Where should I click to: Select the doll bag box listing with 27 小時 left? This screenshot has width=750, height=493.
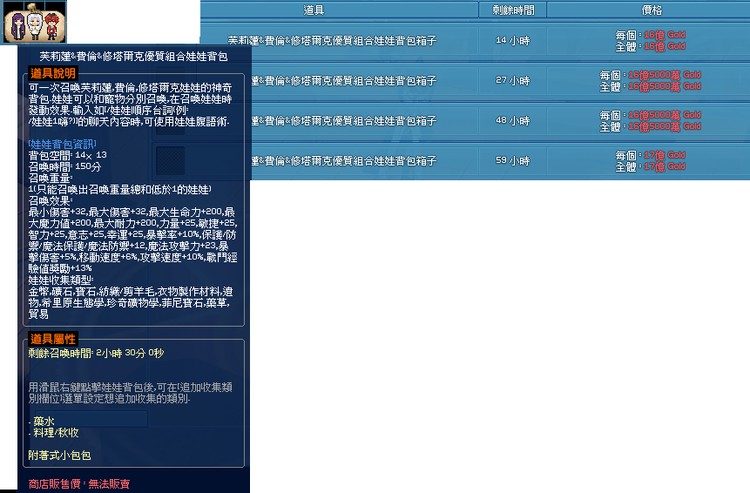[x=500, y=81]
